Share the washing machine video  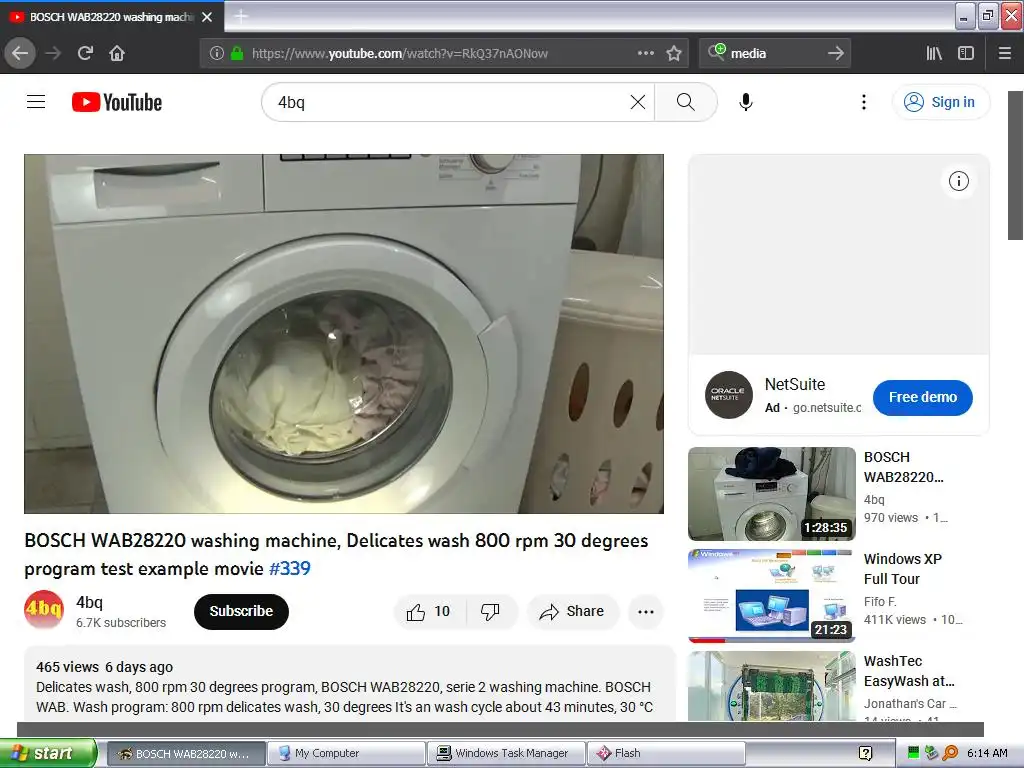pyautogui.click(x=572, y=611)
